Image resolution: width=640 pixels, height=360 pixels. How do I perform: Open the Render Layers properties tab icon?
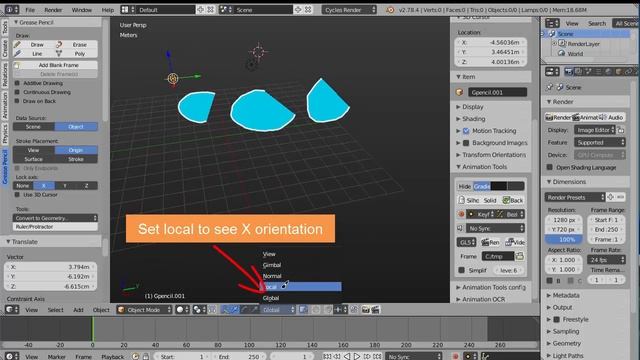coord(579,72)
